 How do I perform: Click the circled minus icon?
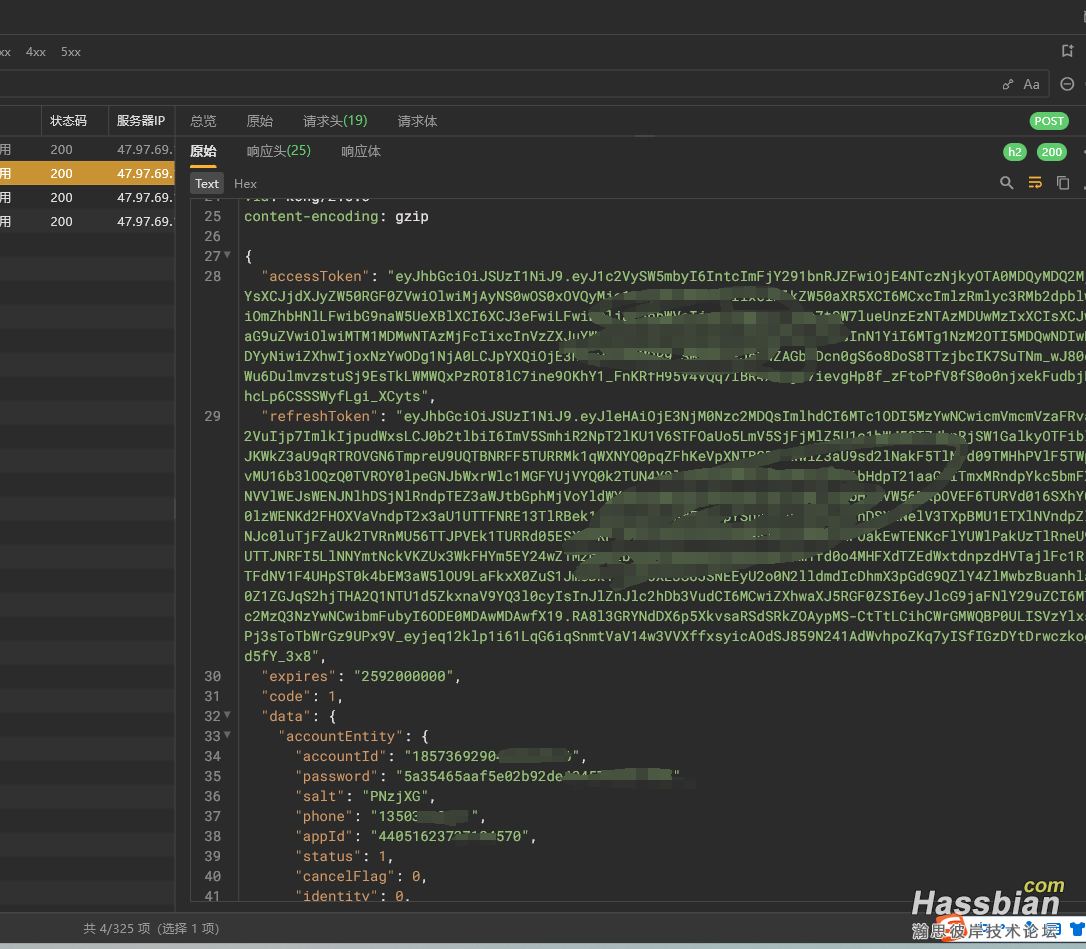[1067, 84]
